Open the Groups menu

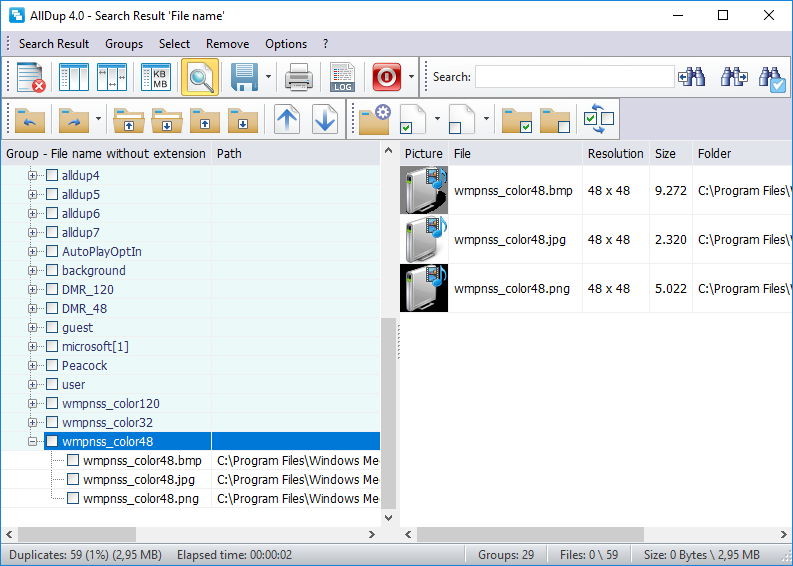[124, 44]
